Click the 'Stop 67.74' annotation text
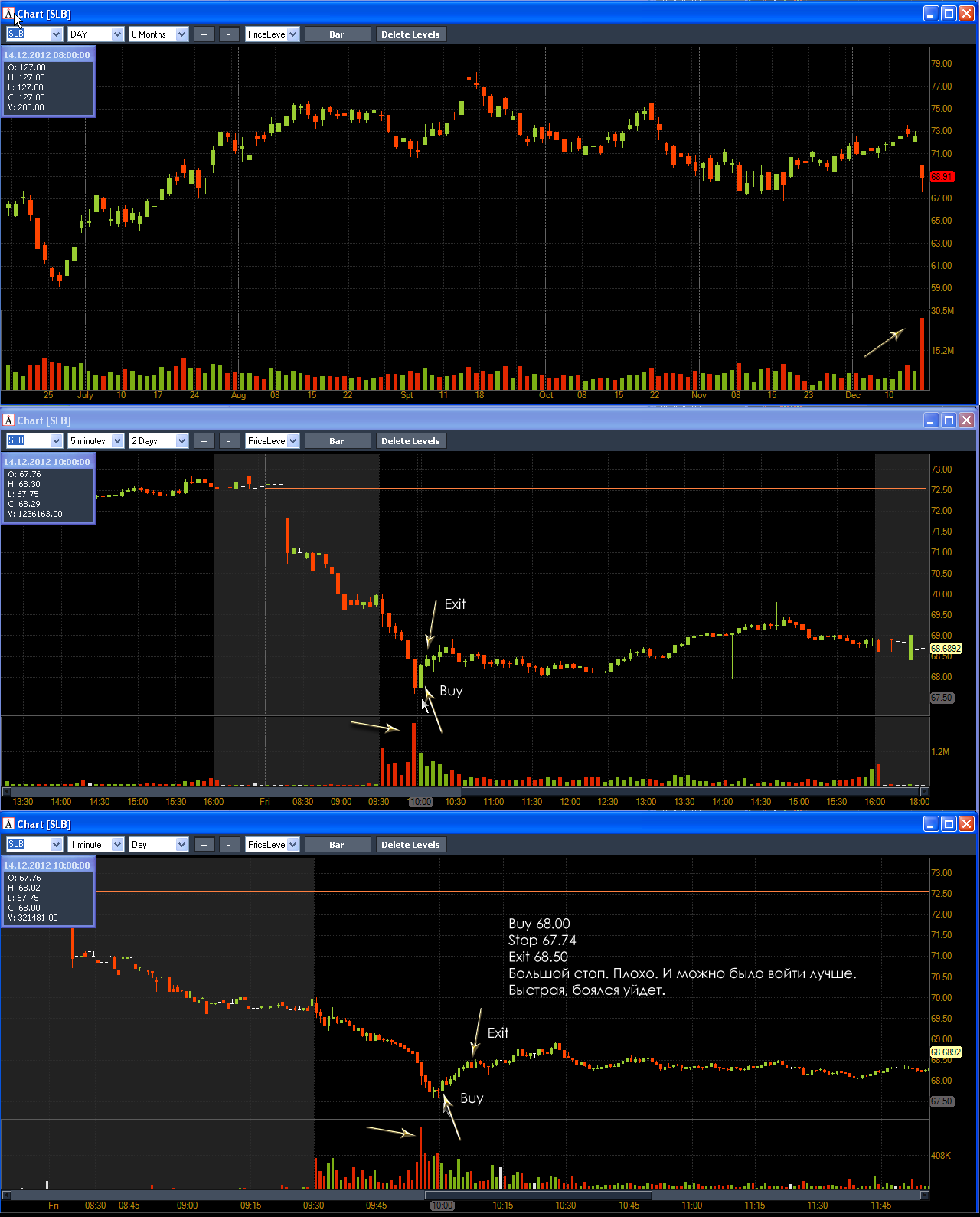This screenshot has width=980, height=1217. click(x=542, y=941)
